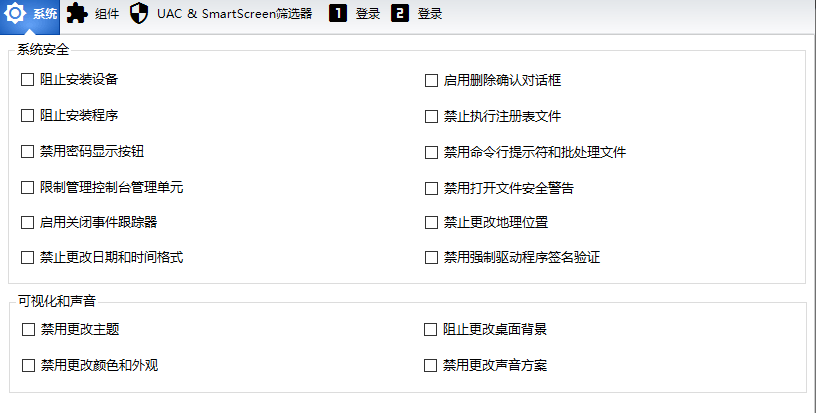Open the UAC & SmartScreen筛选器 tab
The height and width of the screenshot is (413, 816).
234,14
